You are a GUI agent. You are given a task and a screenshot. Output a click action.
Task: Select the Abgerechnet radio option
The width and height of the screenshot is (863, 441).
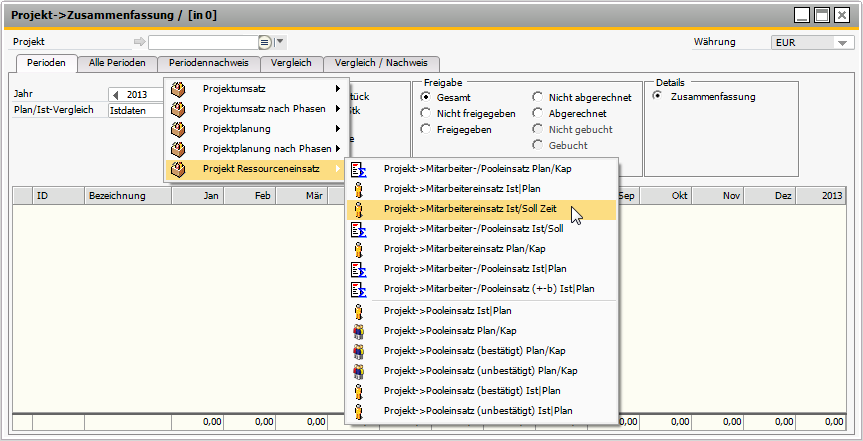point(537,113)
